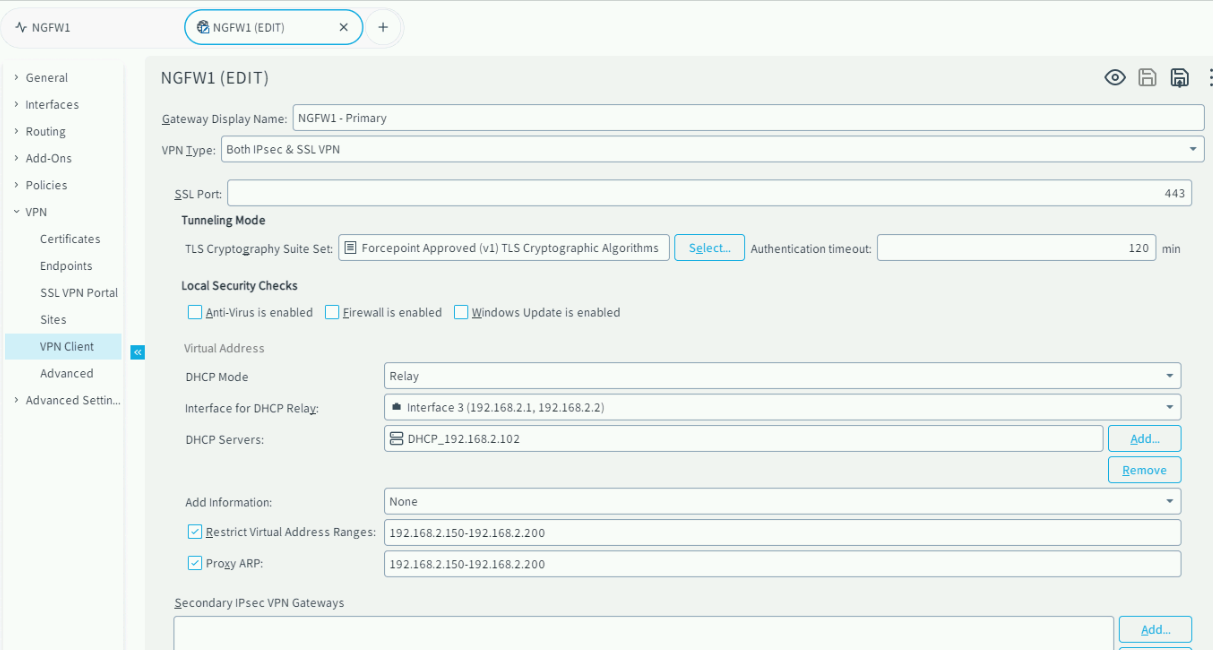Screen dimensions: 1213x650
Task: Open the vertical dots menu in the top-right corner
Action: [x=1208, y=77]
